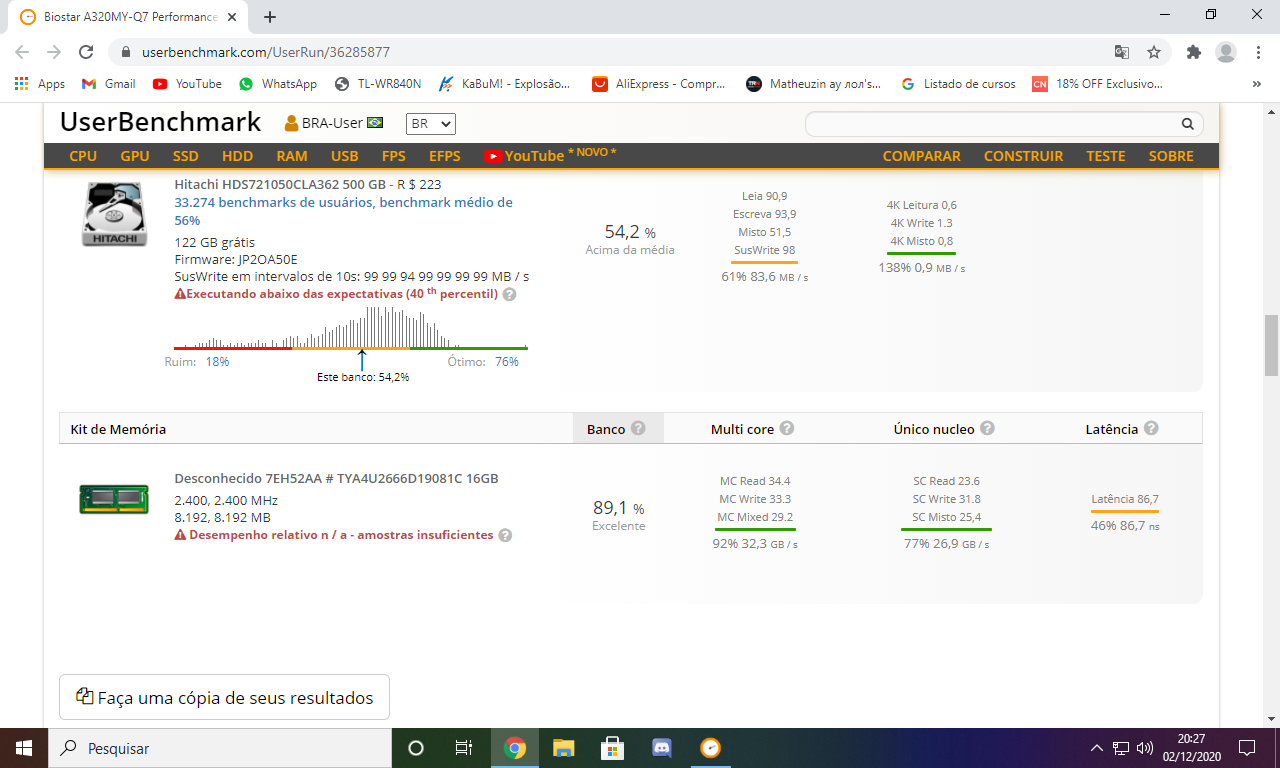
Task: Click the Hitachi hard drive image
Action: point(115,214)
